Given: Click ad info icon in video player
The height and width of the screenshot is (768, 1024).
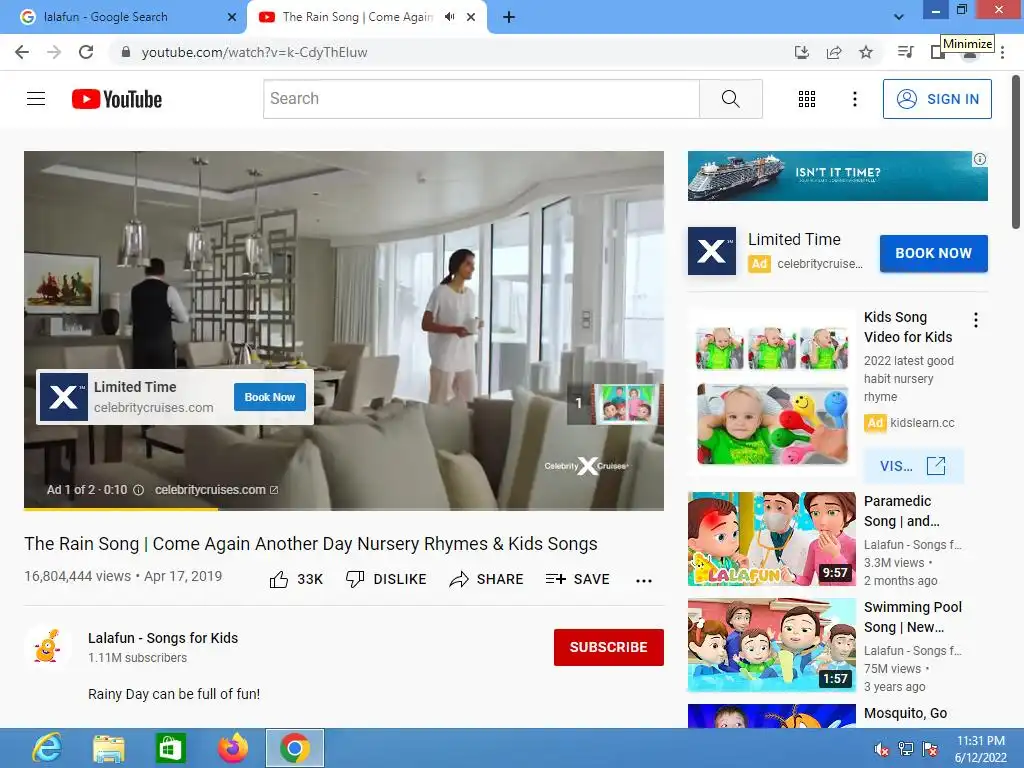Looking at the screenshot, I should click(138, 490).
